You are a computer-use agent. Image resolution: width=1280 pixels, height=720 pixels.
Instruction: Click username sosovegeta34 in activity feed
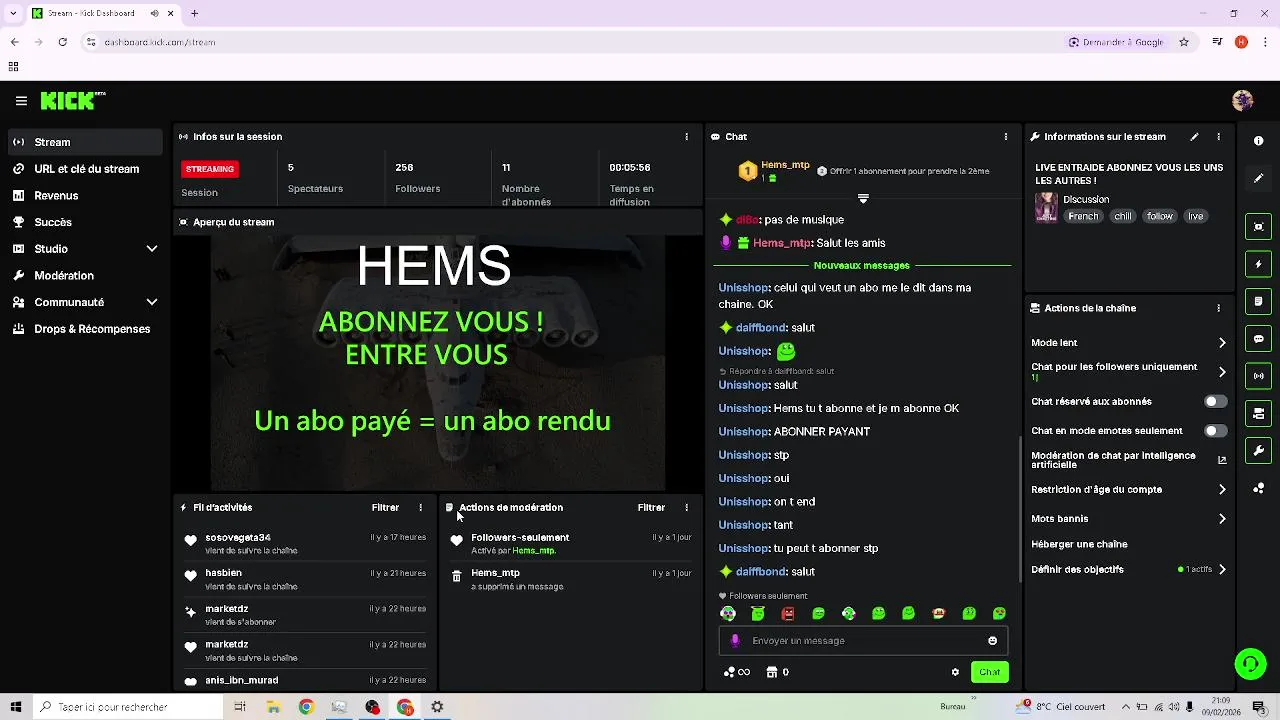(238, 538)
